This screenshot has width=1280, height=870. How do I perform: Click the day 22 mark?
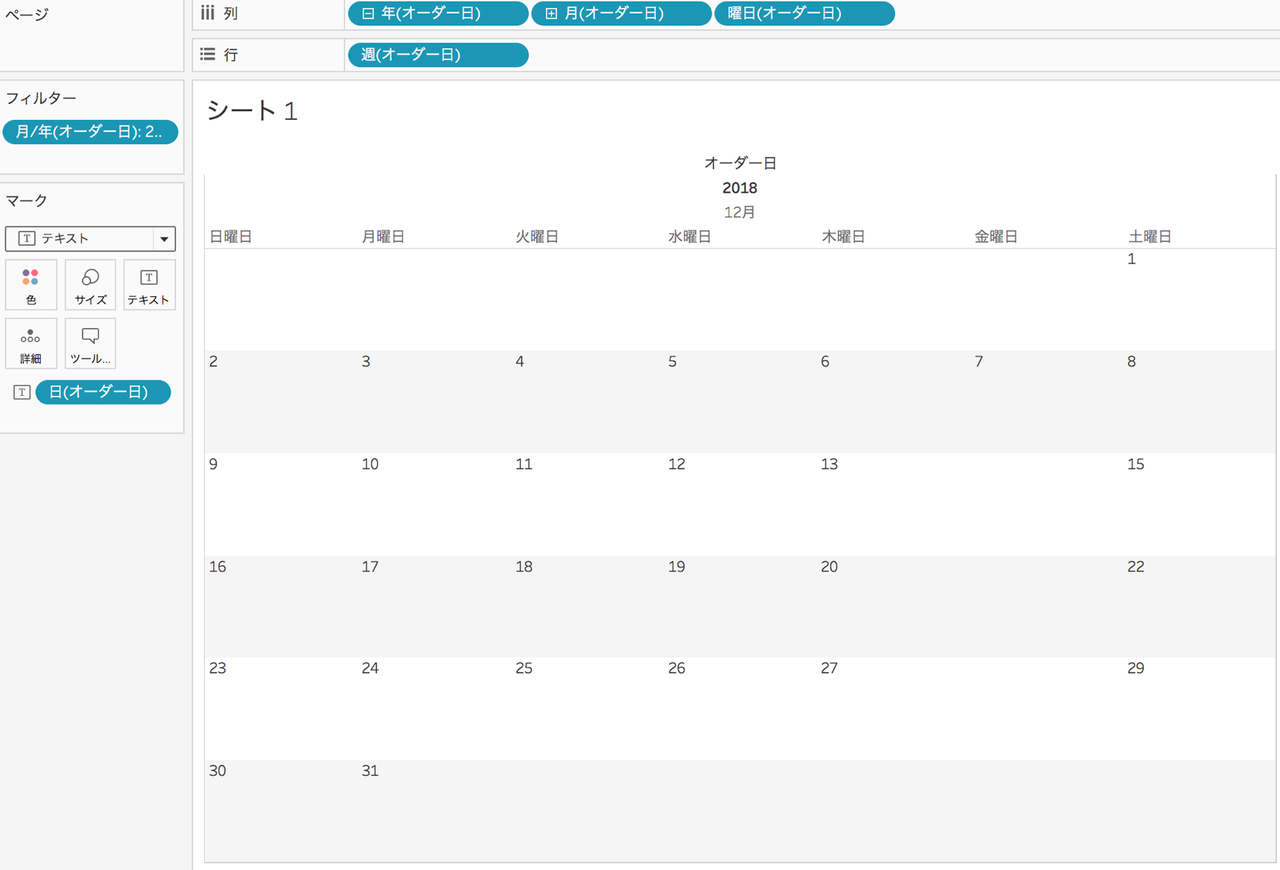click(1136, 567)
